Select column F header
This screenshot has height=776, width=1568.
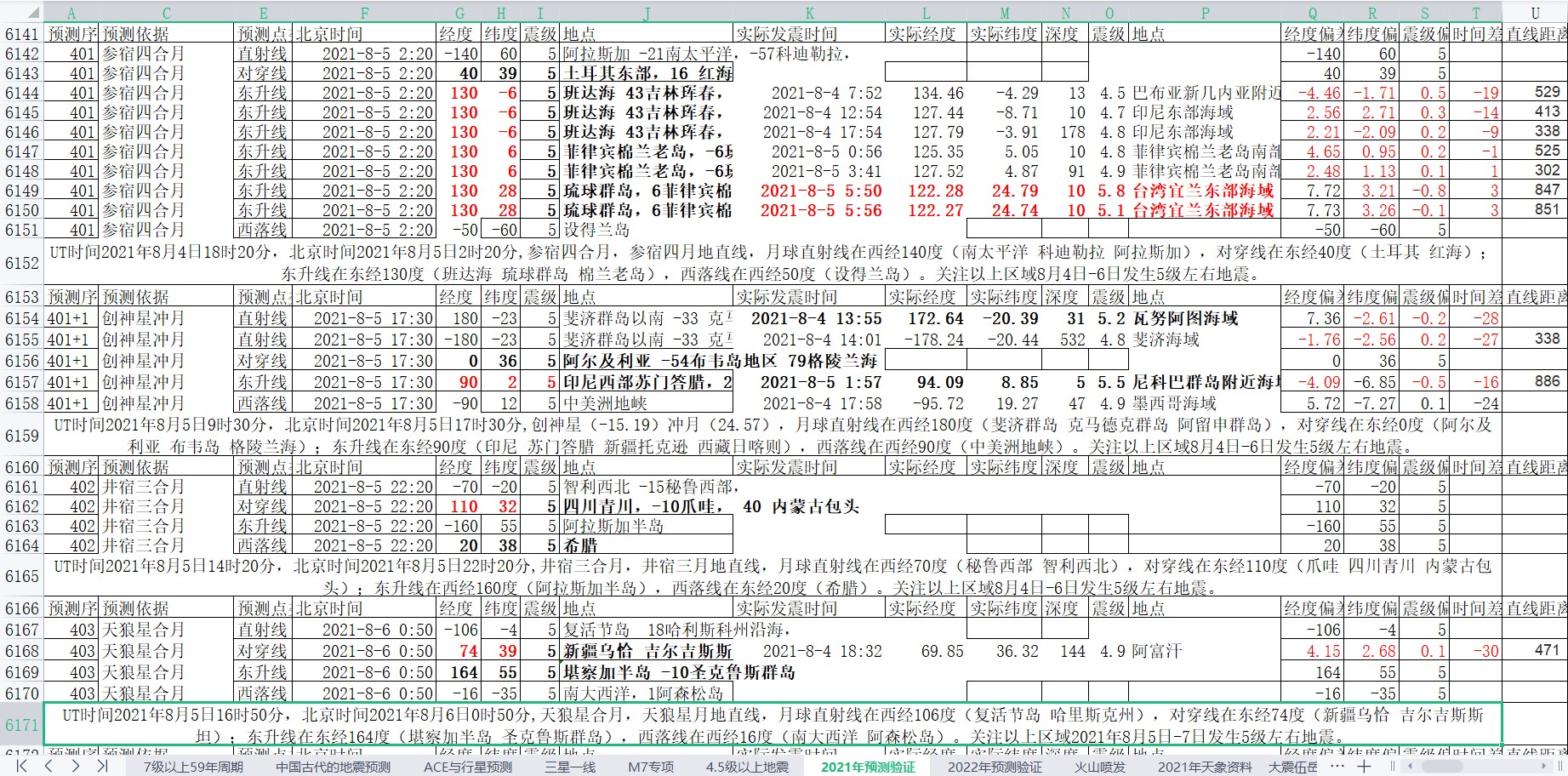pos(365,13)
